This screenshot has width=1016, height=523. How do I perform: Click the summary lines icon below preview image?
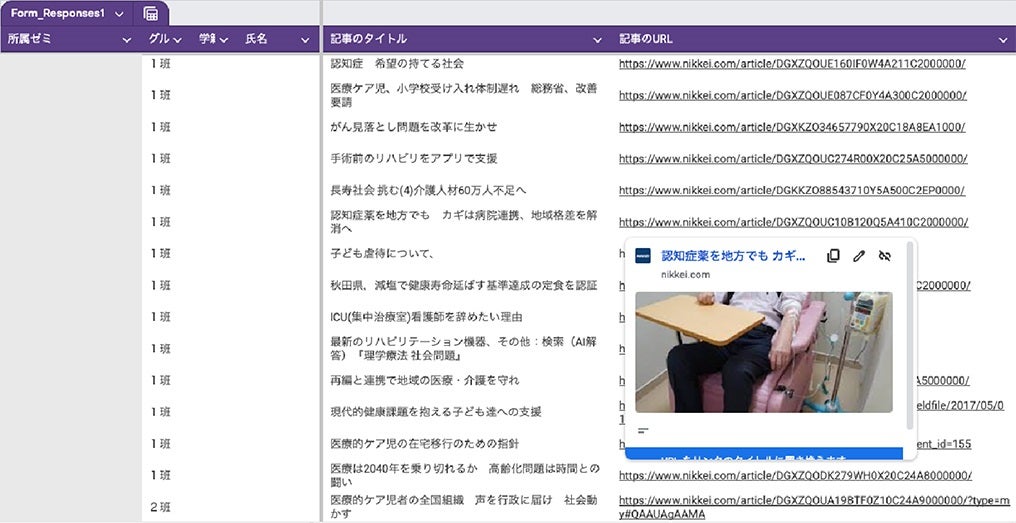643,431
